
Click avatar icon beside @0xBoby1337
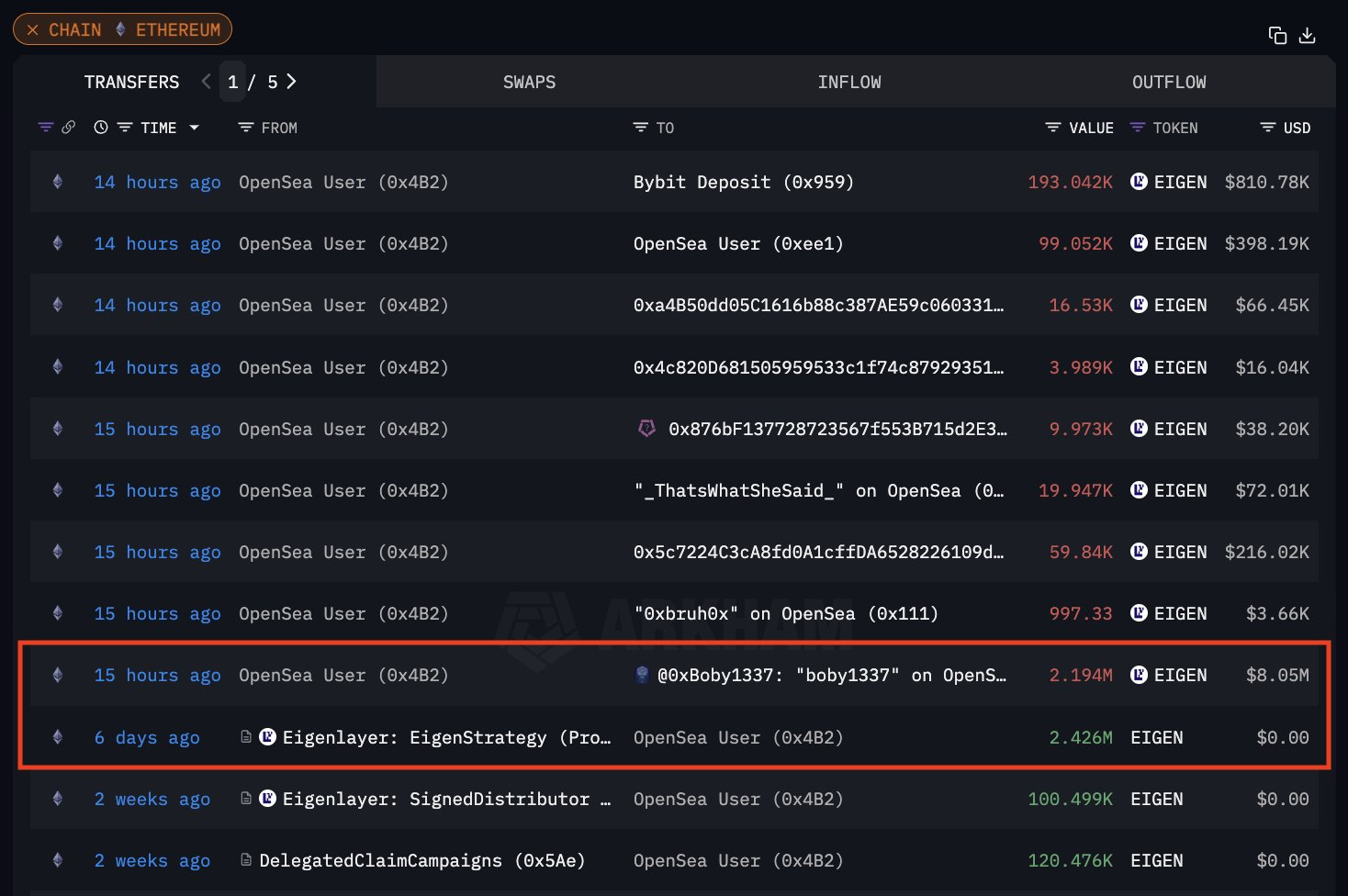[x=643, y=675]
